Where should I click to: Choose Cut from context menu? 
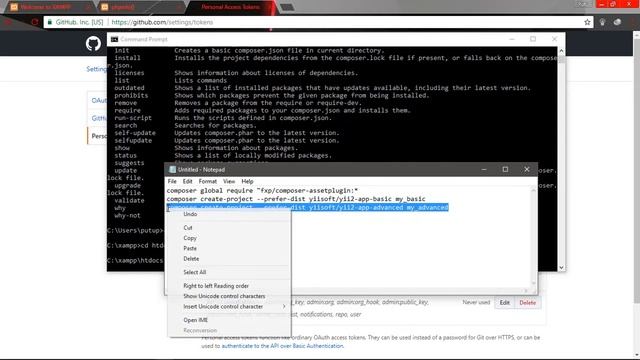(188, 228)
